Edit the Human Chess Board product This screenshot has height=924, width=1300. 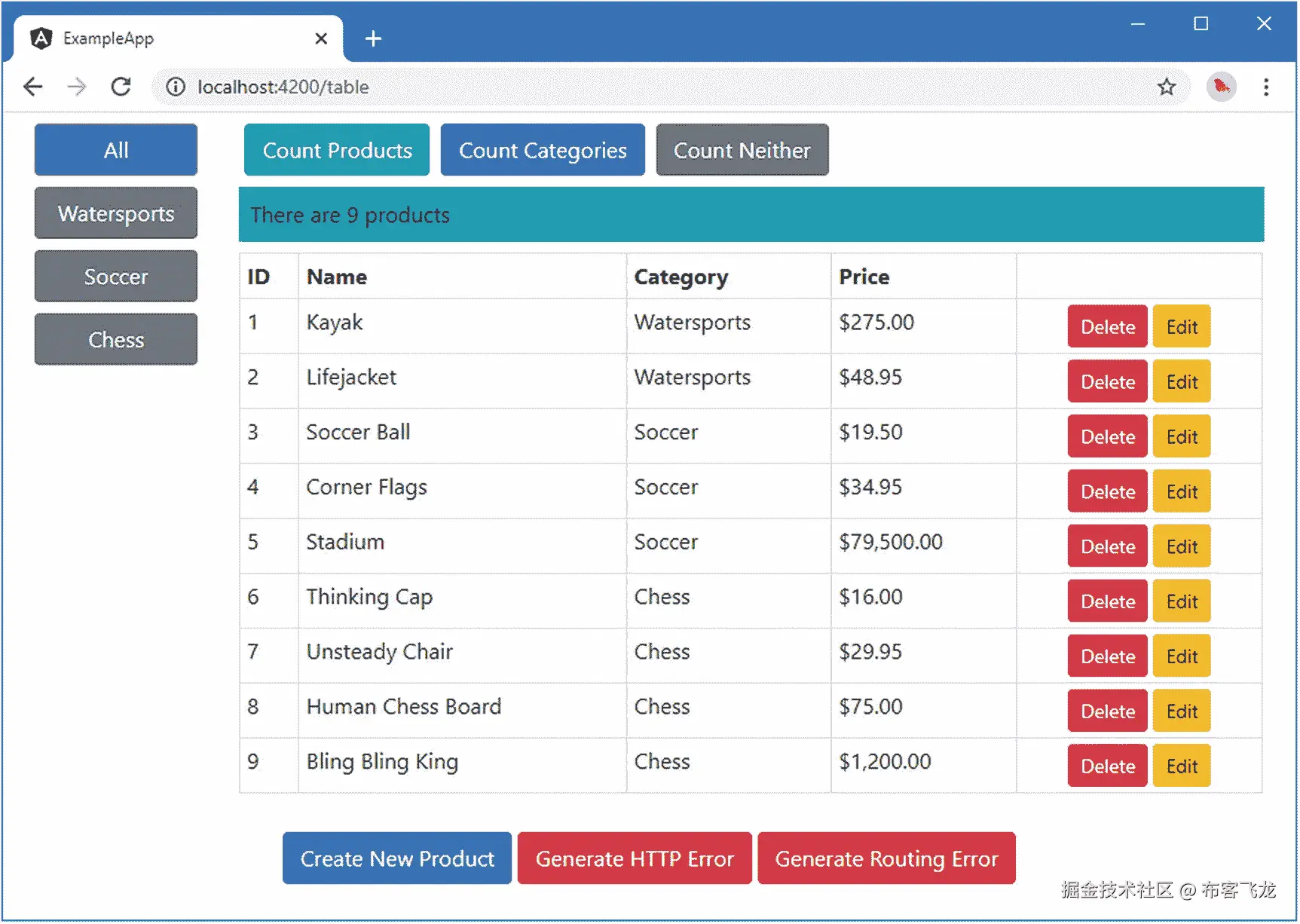coord(1182,711)
